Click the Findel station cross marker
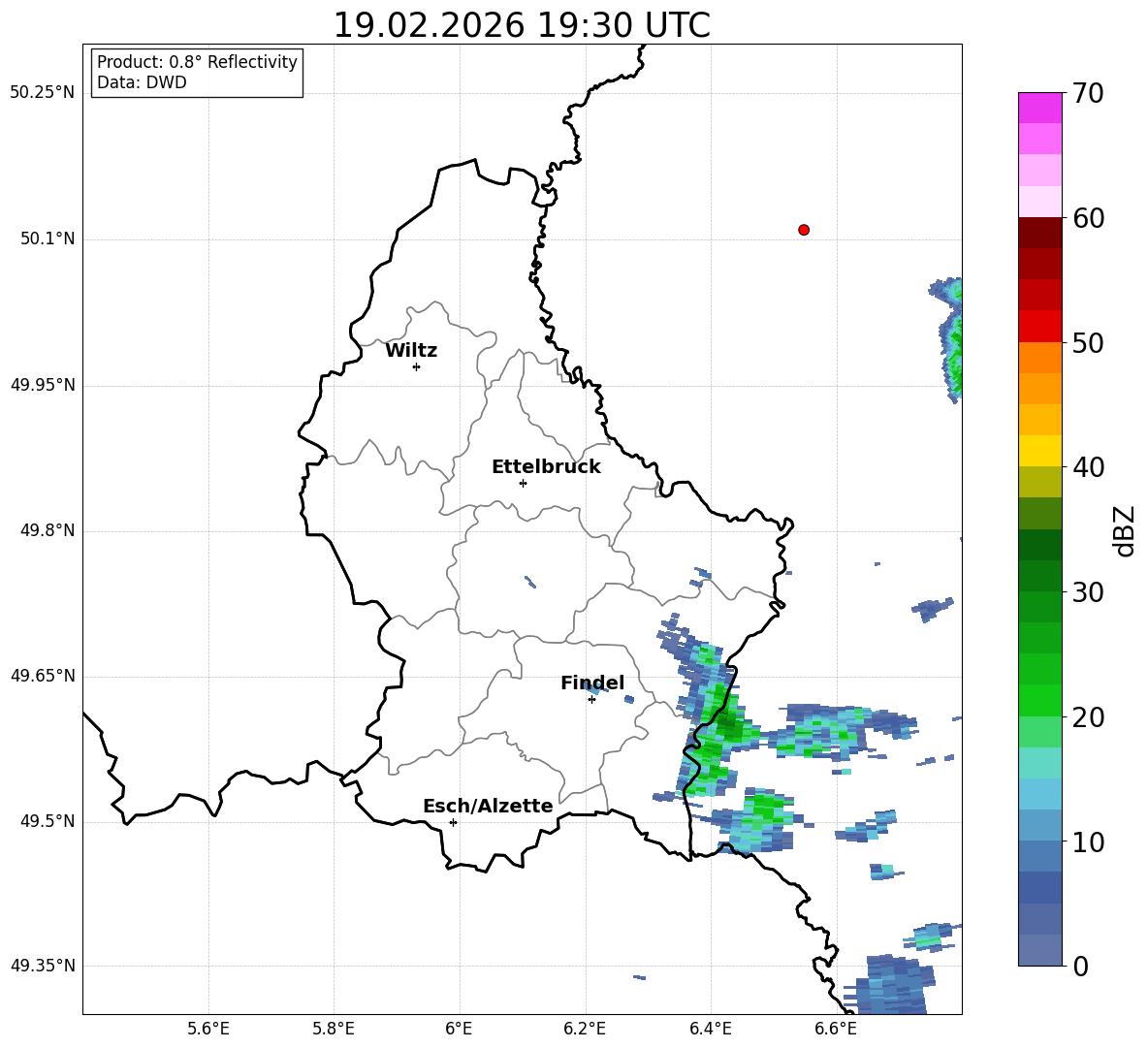Screen dimensions: 1148x1048 591,699
